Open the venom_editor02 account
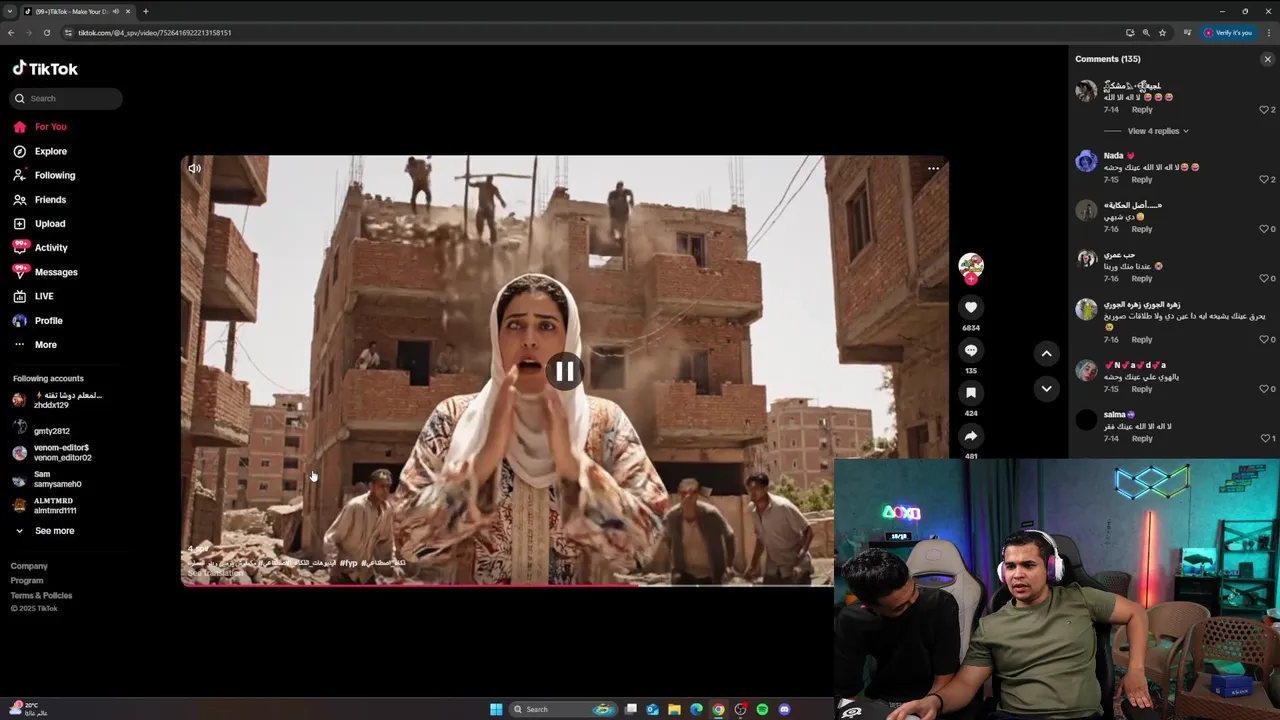 [52, 452]
